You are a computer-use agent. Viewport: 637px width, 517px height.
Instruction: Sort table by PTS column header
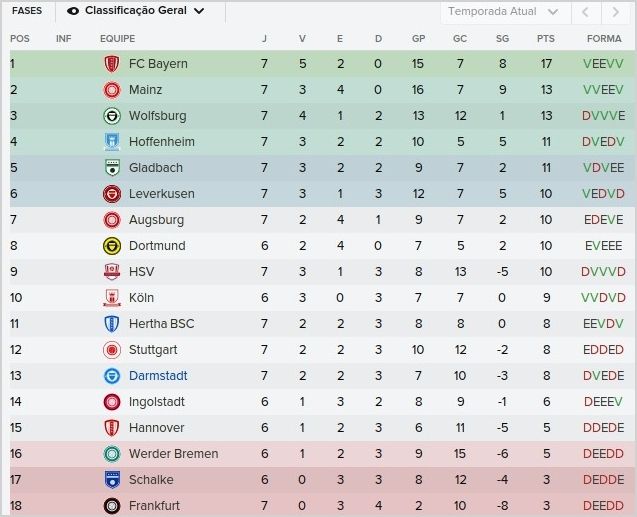click(546, 39)
